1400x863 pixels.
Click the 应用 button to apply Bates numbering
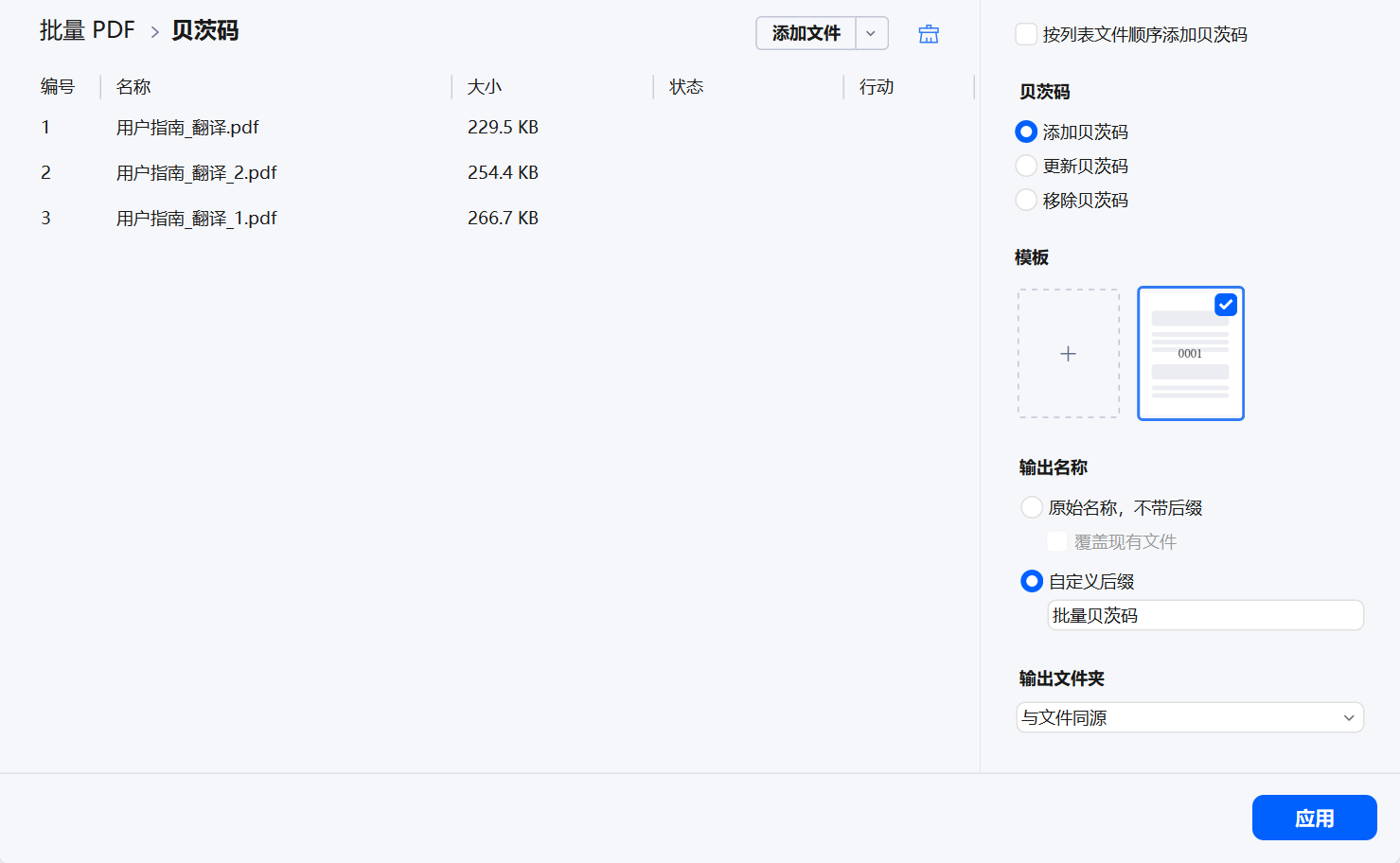point(1314,818)
